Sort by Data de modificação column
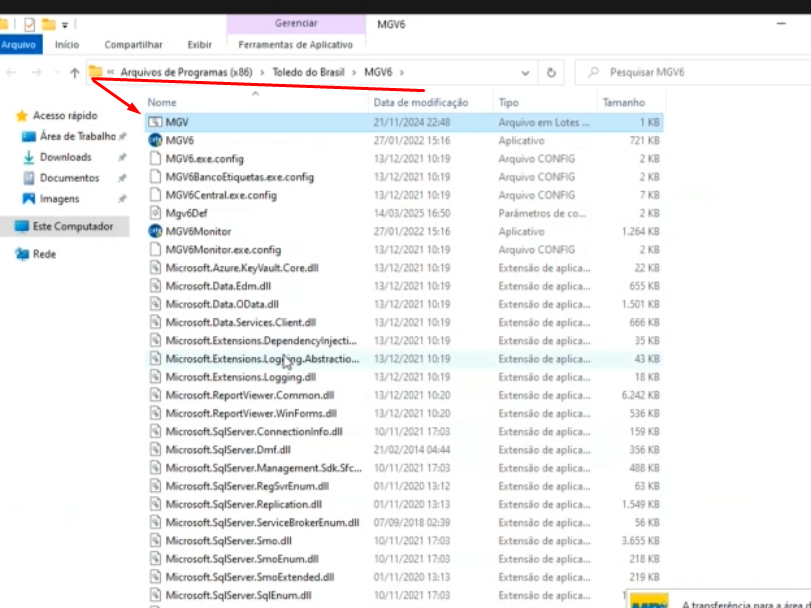This screenshot has height=608, width=811. pos(420,103)
